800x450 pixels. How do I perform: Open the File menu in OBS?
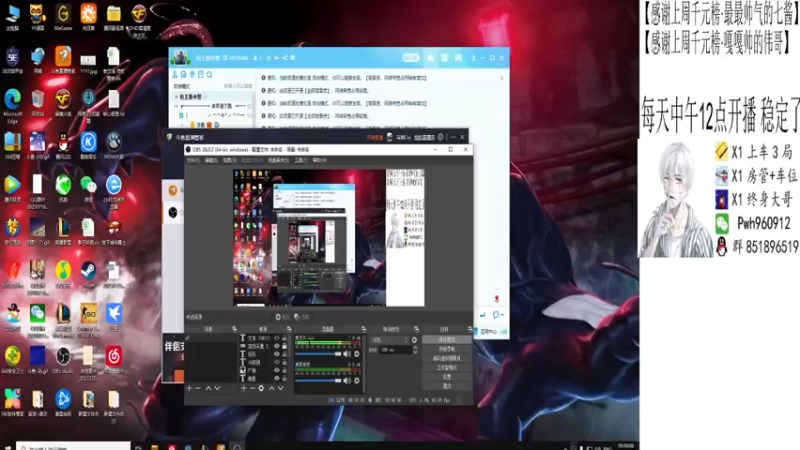pos(193,160)
